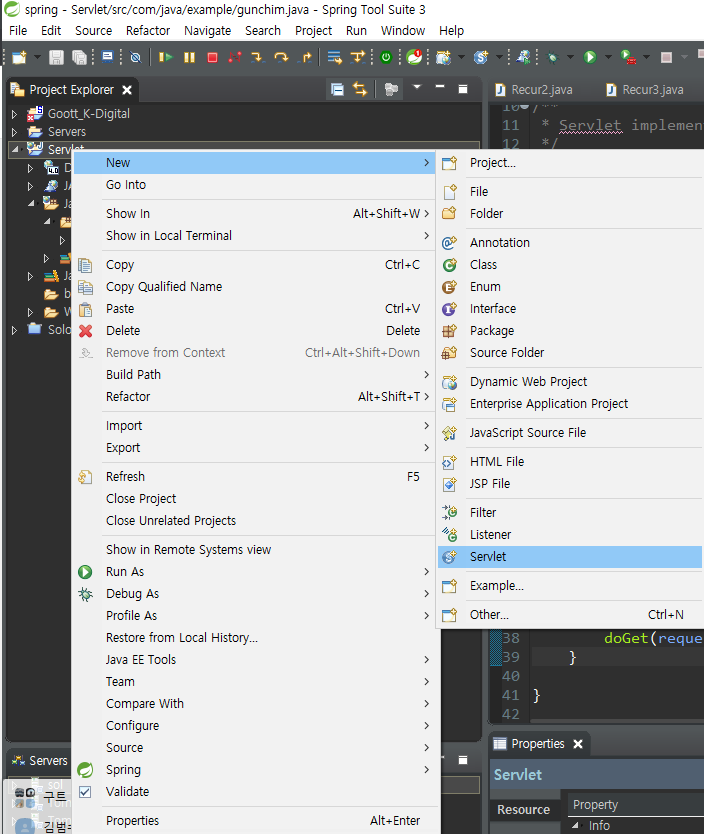Open the Help menu
704x834 pixels.
pos(451,31)
